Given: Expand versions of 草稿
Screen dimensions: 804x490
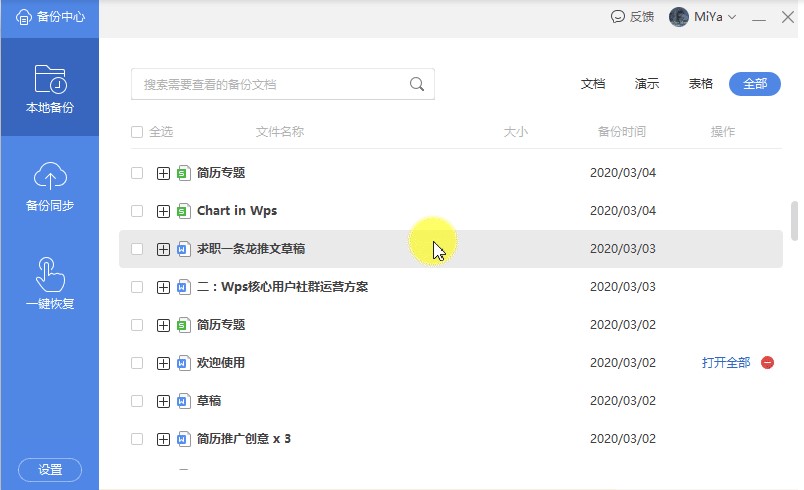Looking at the screenshot, I should coord(163,401).
